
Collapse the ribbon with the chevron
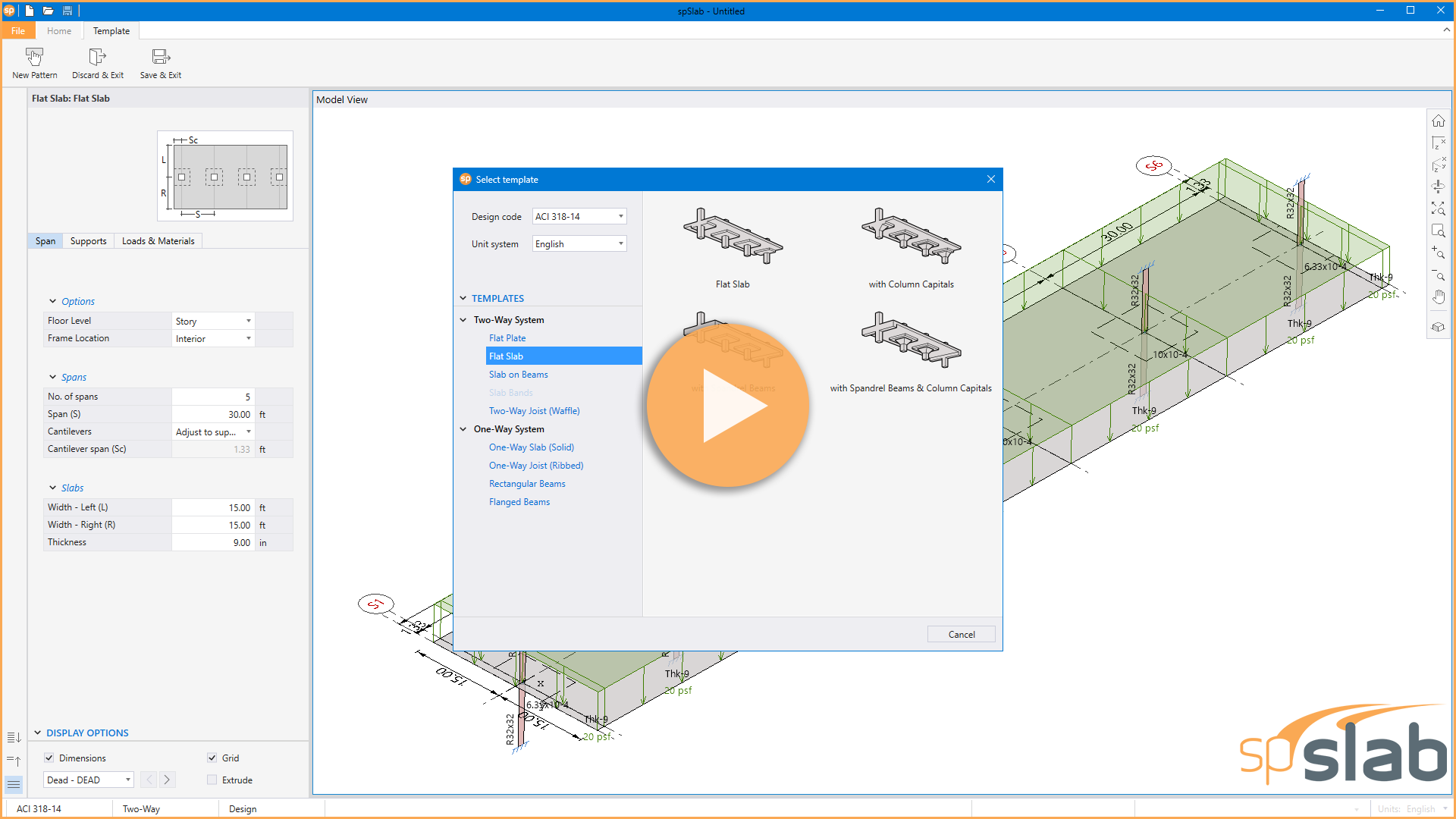click(x=1446, y=30)
